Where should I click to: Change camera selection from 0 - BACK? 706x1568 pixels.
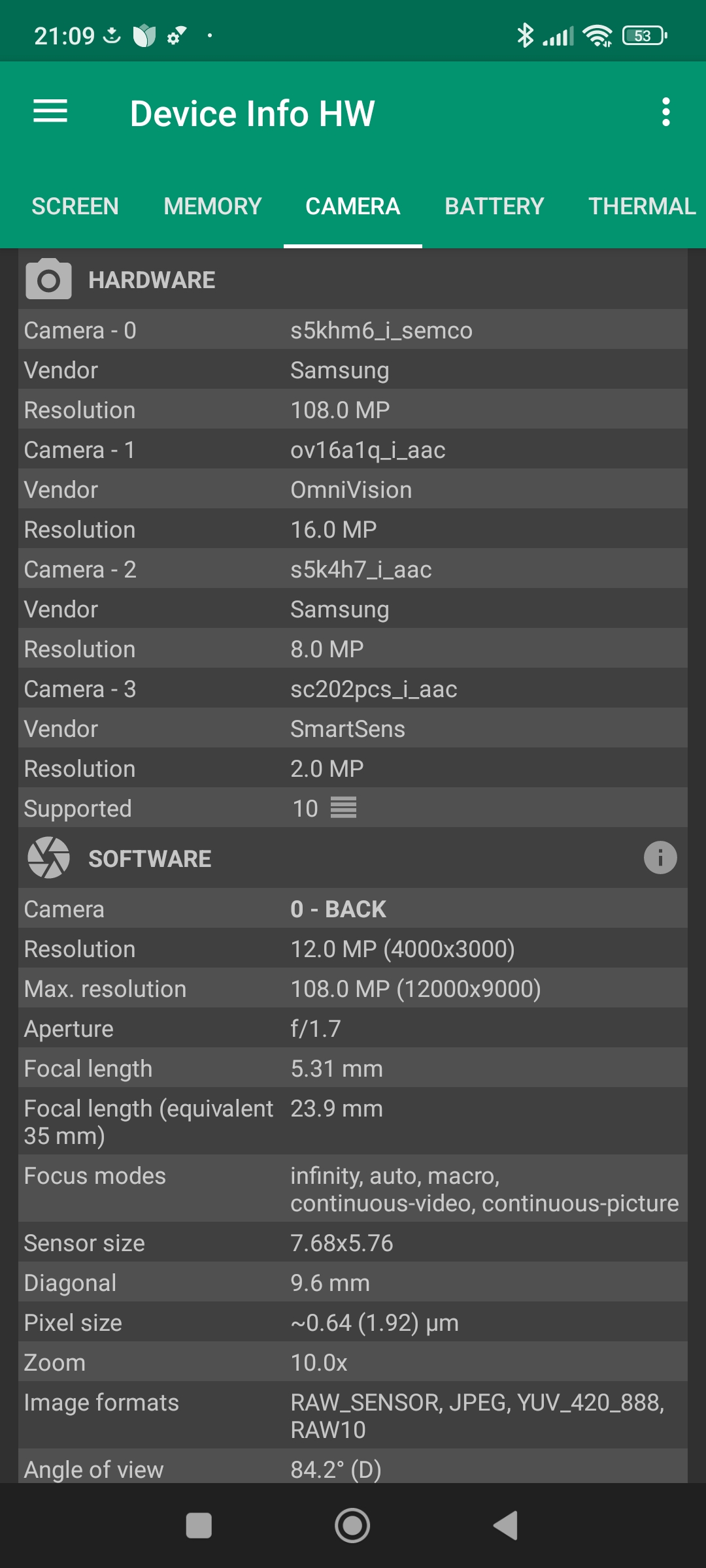click(338, 909)
